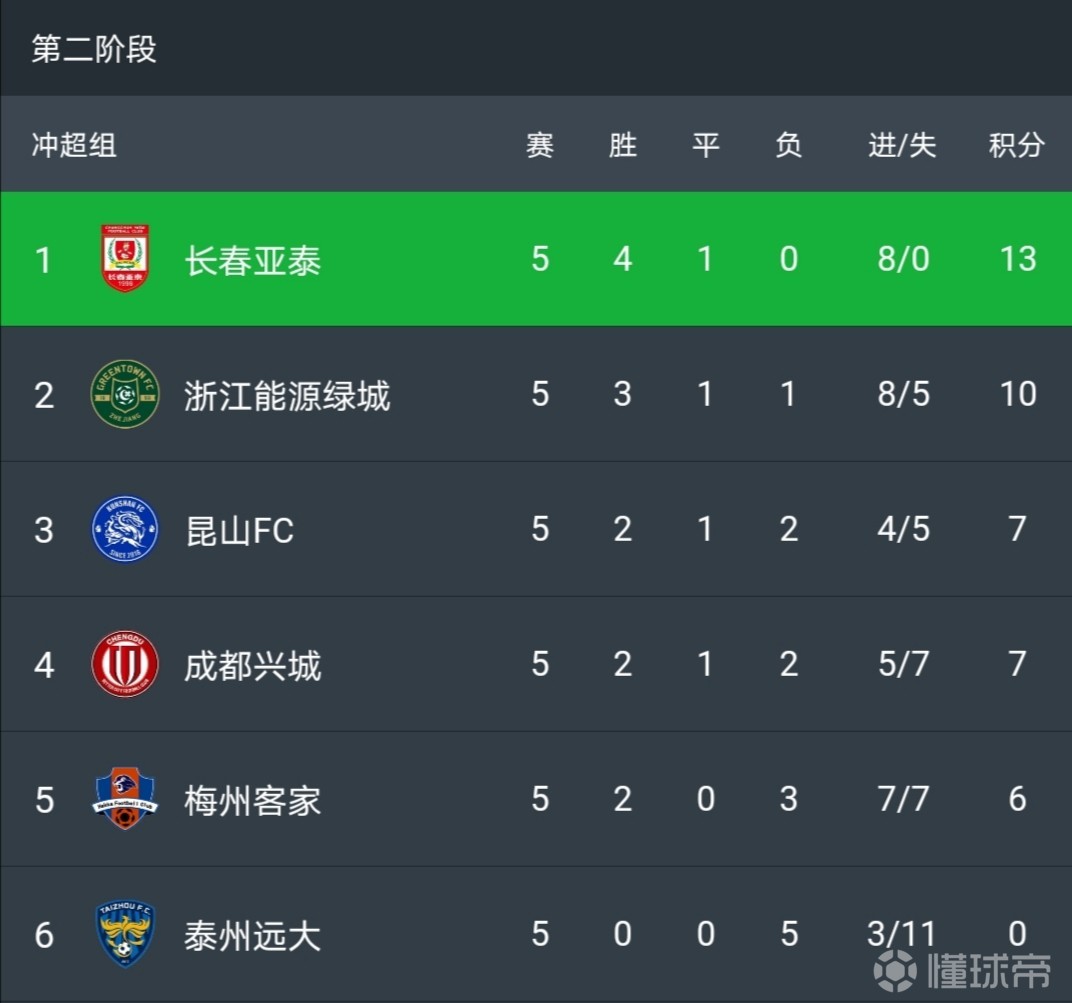Sort table by 积分 points column
The width and height of the screenshot is (1072, 1003).
(x=1018, y=145)
